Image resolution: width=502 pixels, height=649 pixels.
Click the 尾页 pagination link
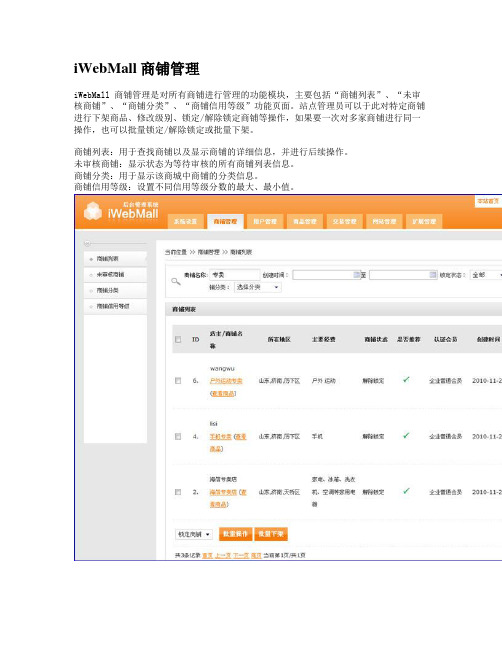click(256, 555)
